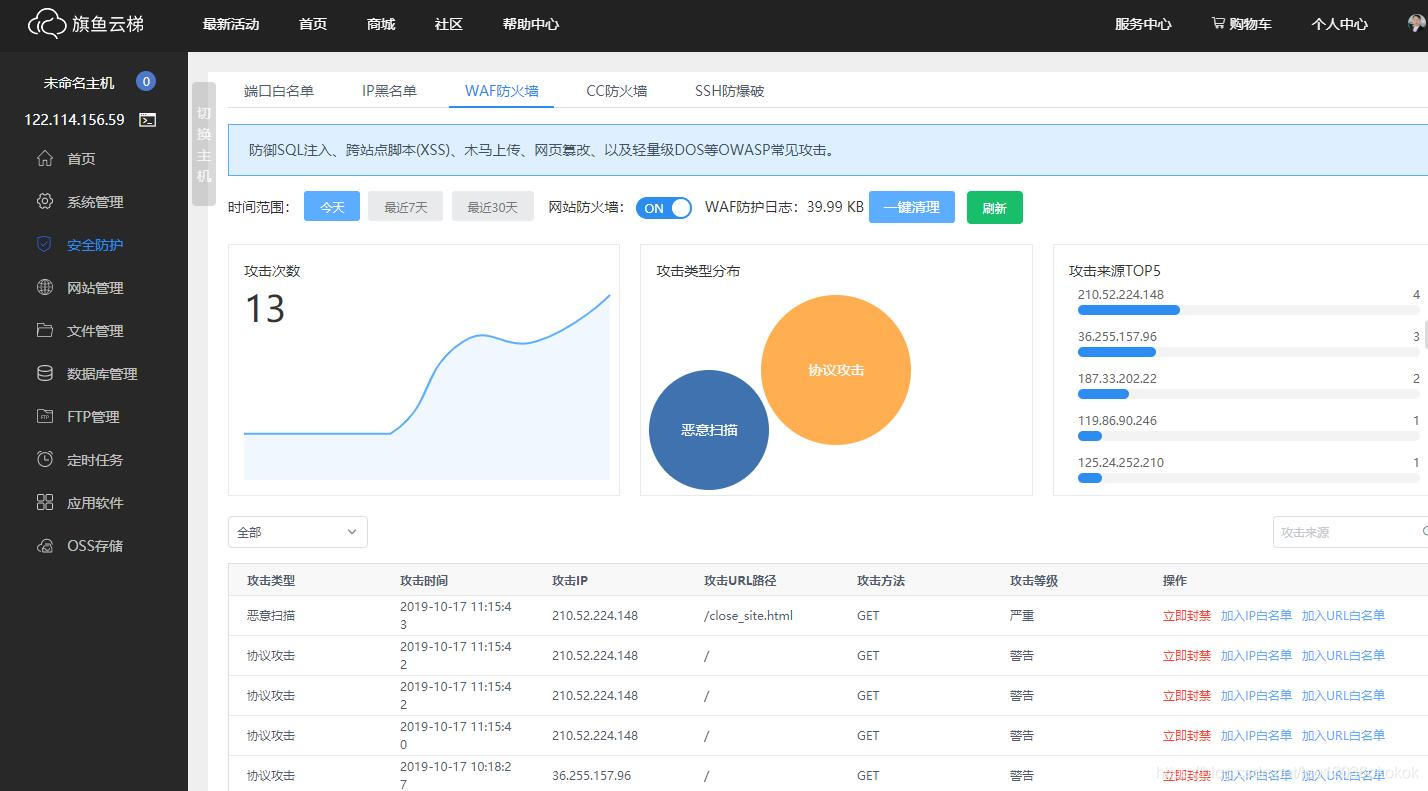Switch to the SSH防爆破 tab

point(729,90)
